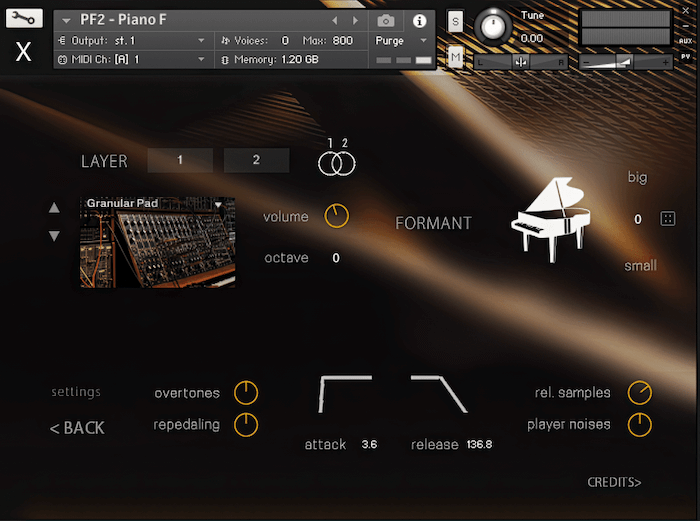This screenshot has height=521, width=700.
Task: Open the Granular Pad preset dropdown
Action: (x=218, y=204)
